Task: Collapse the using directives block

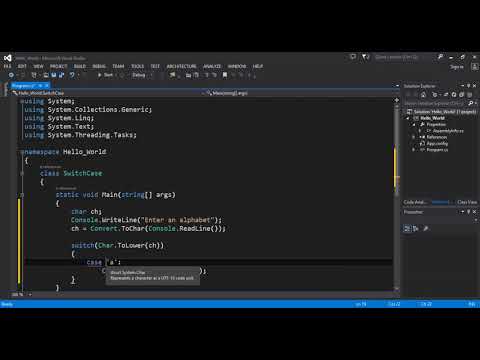Action: (x=22, y=101)
